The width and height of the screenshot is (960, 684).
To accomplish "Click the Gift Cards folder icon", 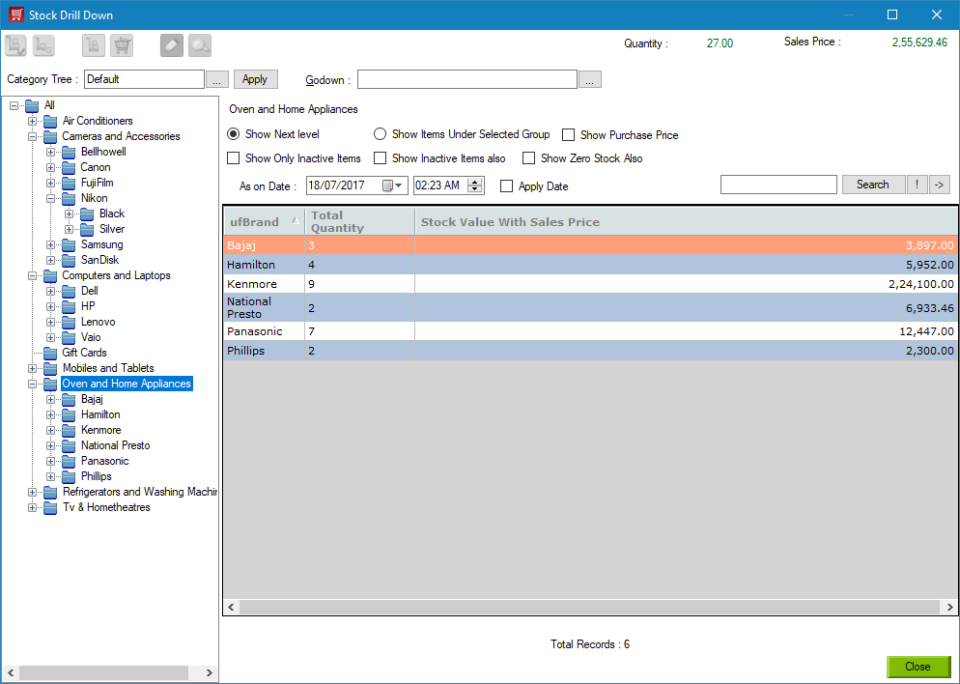I will point(50,353).
